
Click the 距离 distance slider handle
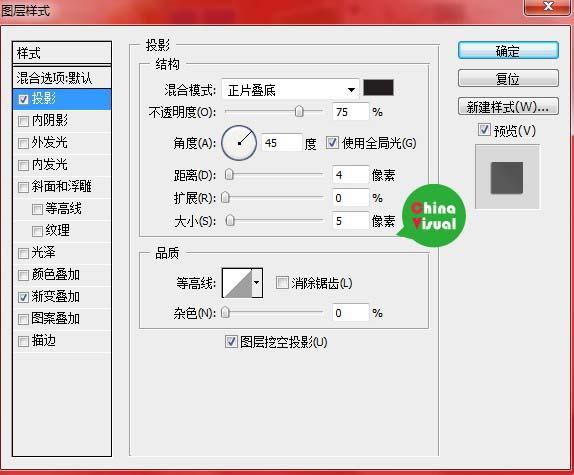(229, 175)
